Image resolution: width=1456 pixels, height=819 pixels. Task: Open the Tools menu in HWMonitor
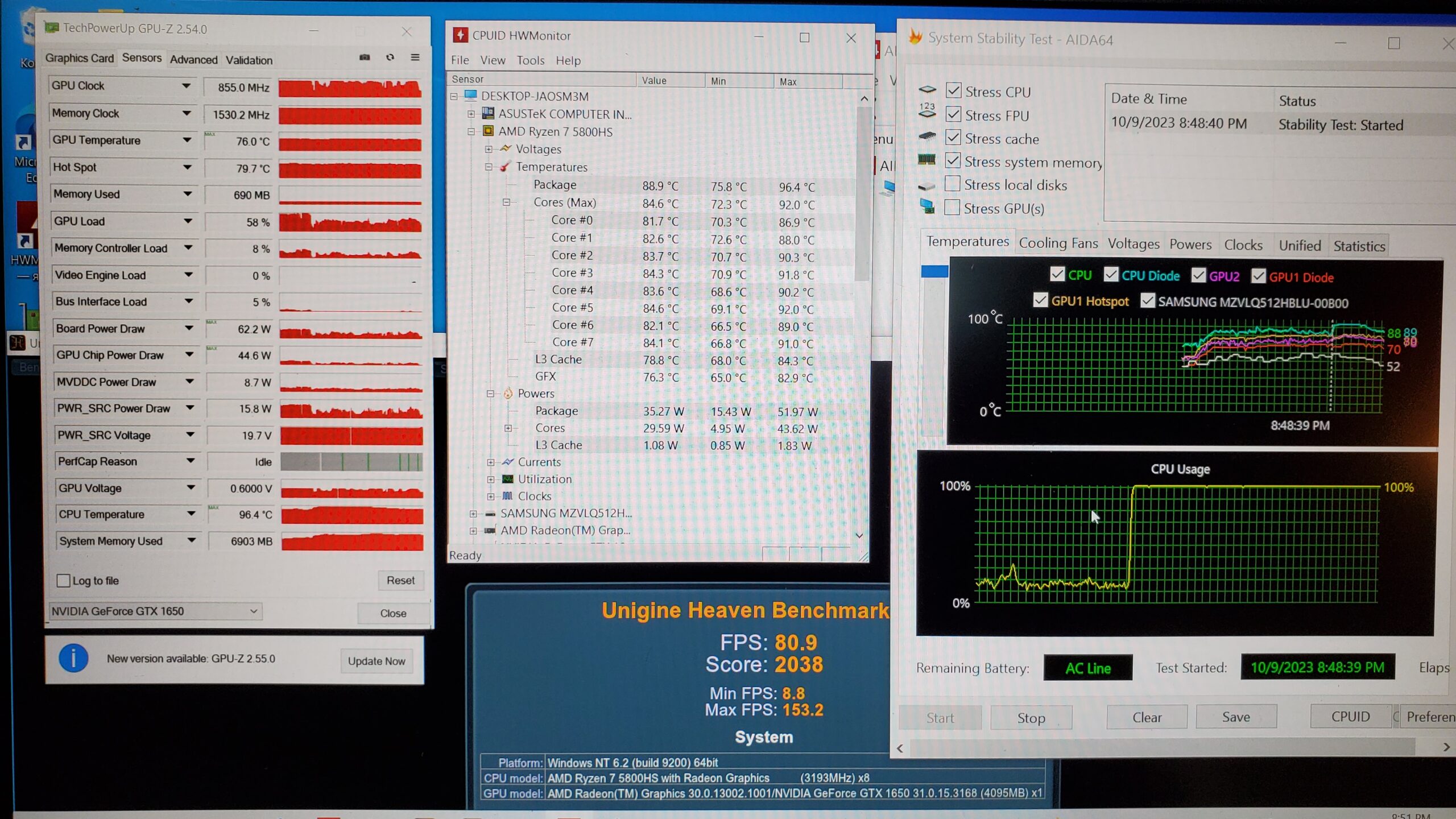(x=530, y=60)
